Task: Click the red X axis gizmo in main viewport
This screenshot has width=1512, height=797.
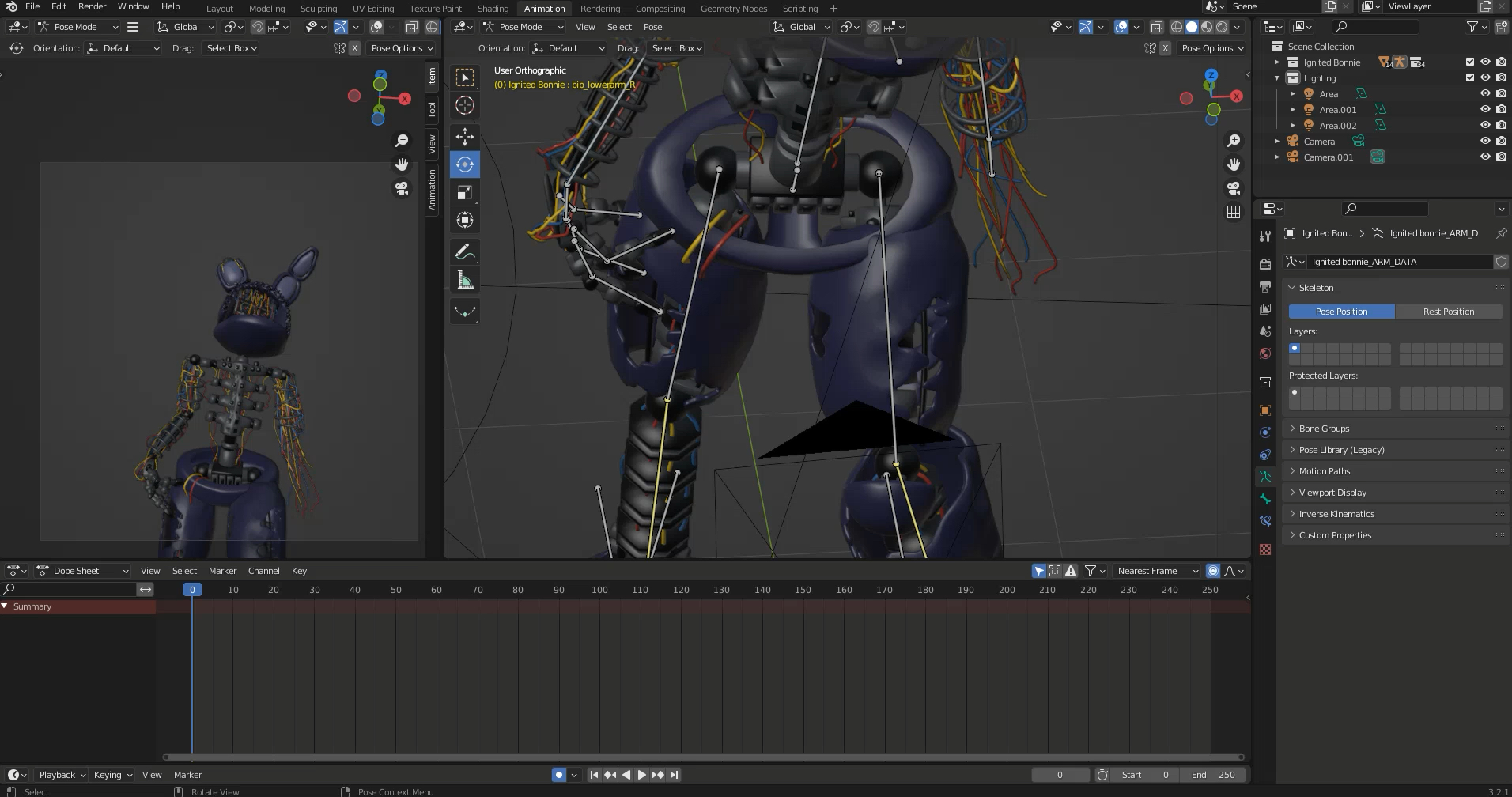Action: 1236,96
